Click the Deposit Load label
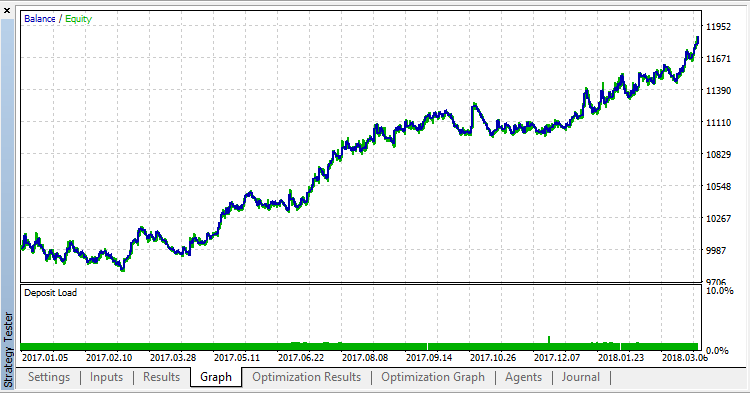Screen dimensions: 750x394 point(50,293)
